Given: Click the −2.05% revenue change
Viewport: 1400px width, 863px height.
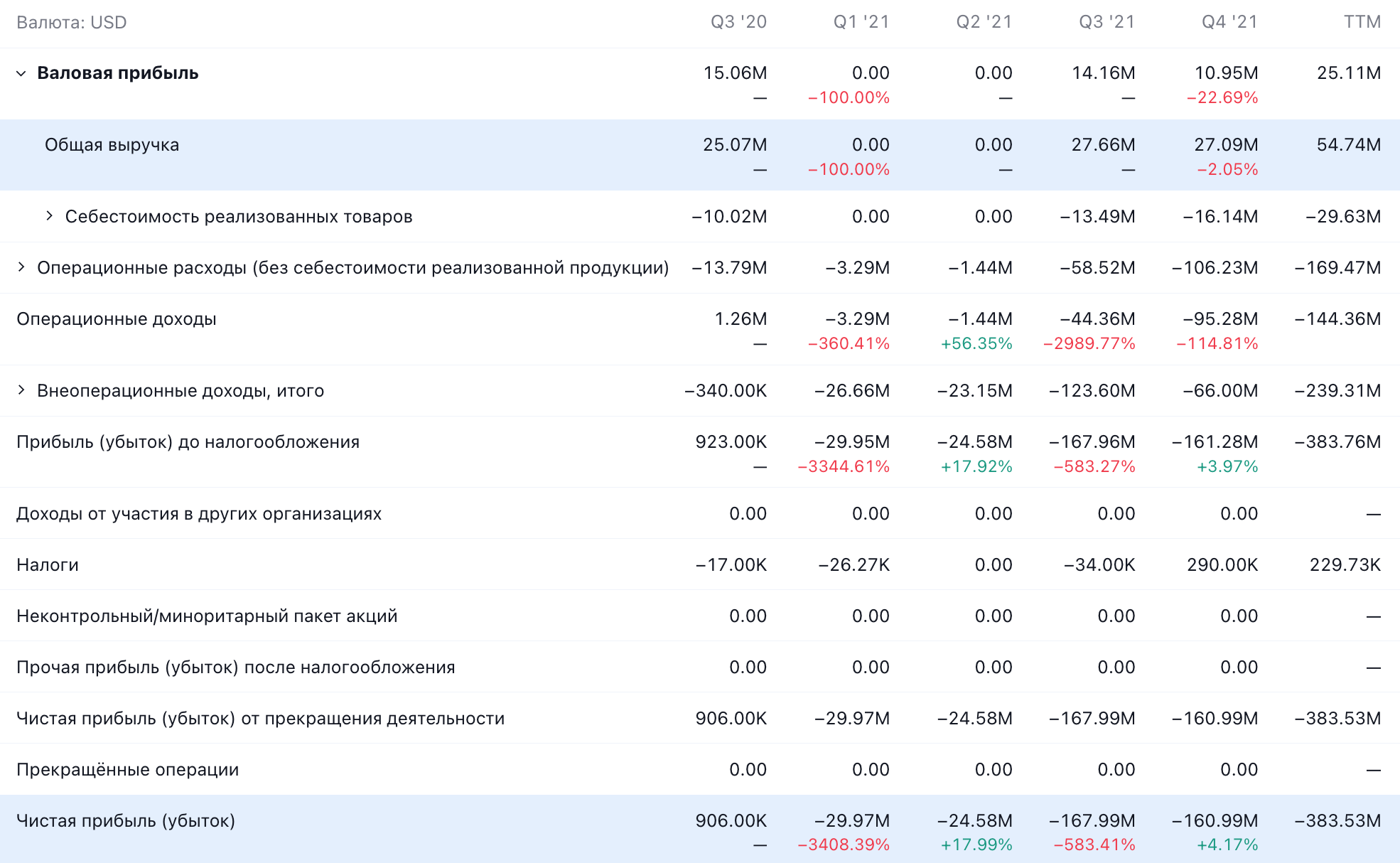Looking at the screenshot, I should [1227, 169].
